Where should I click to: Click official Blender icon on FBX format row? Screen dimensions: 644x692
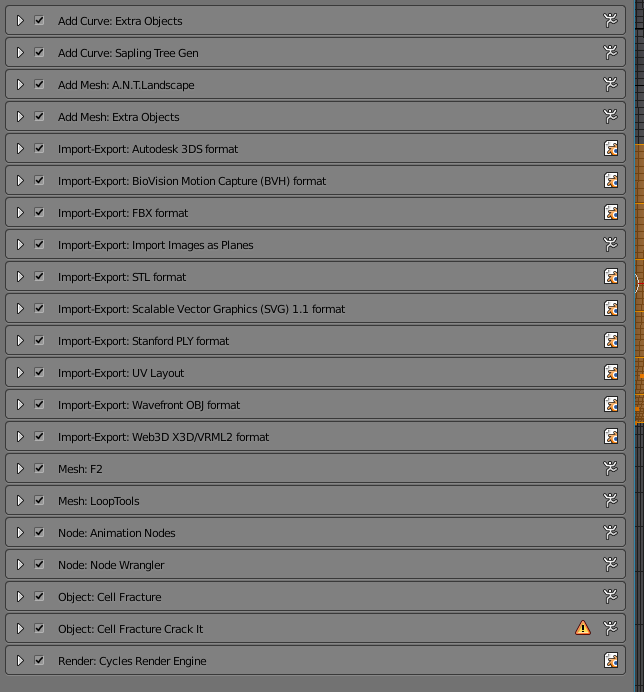click(611, 212)
